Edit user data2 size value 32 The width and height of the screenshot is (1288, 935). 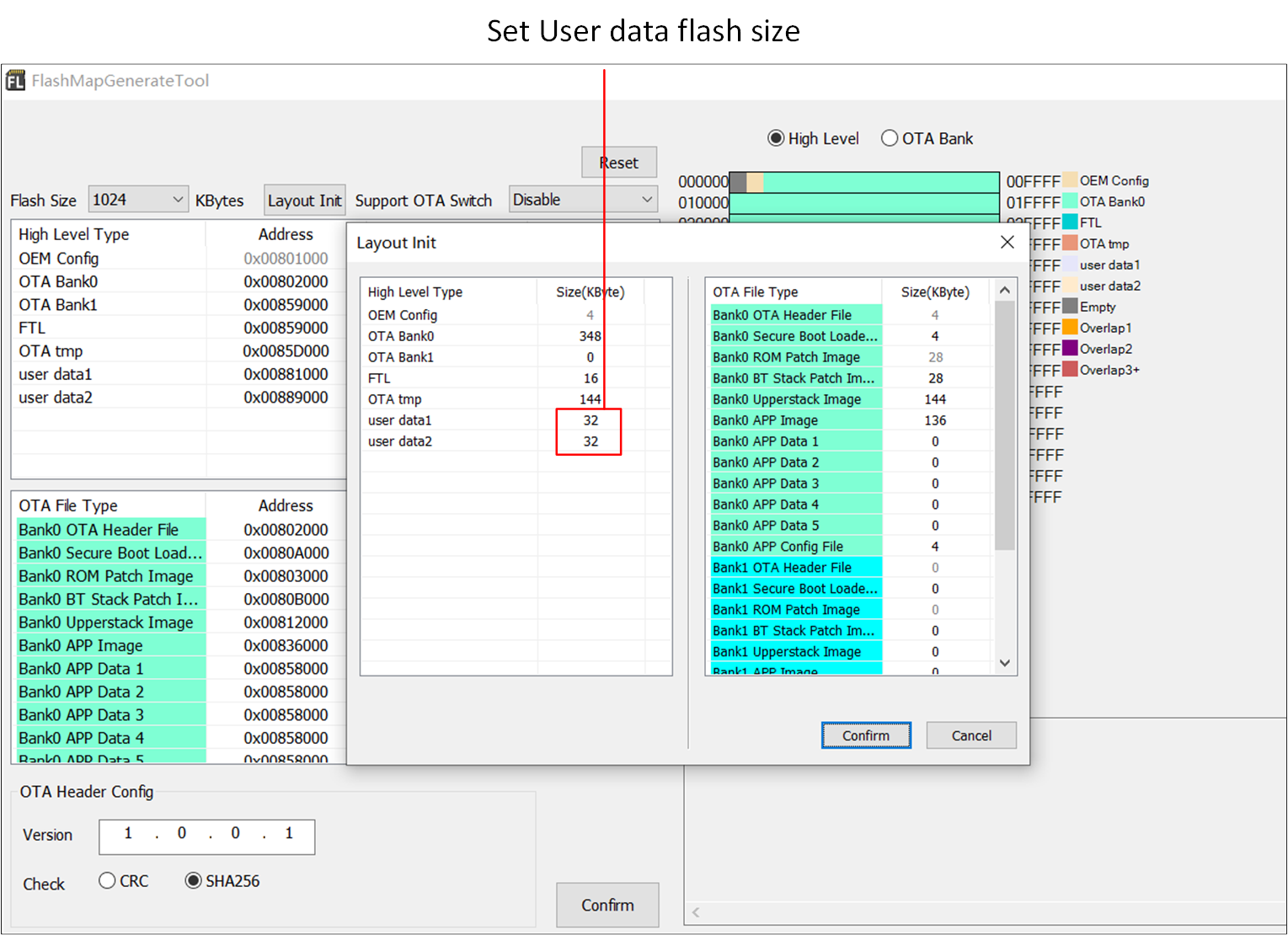(591, 441)
